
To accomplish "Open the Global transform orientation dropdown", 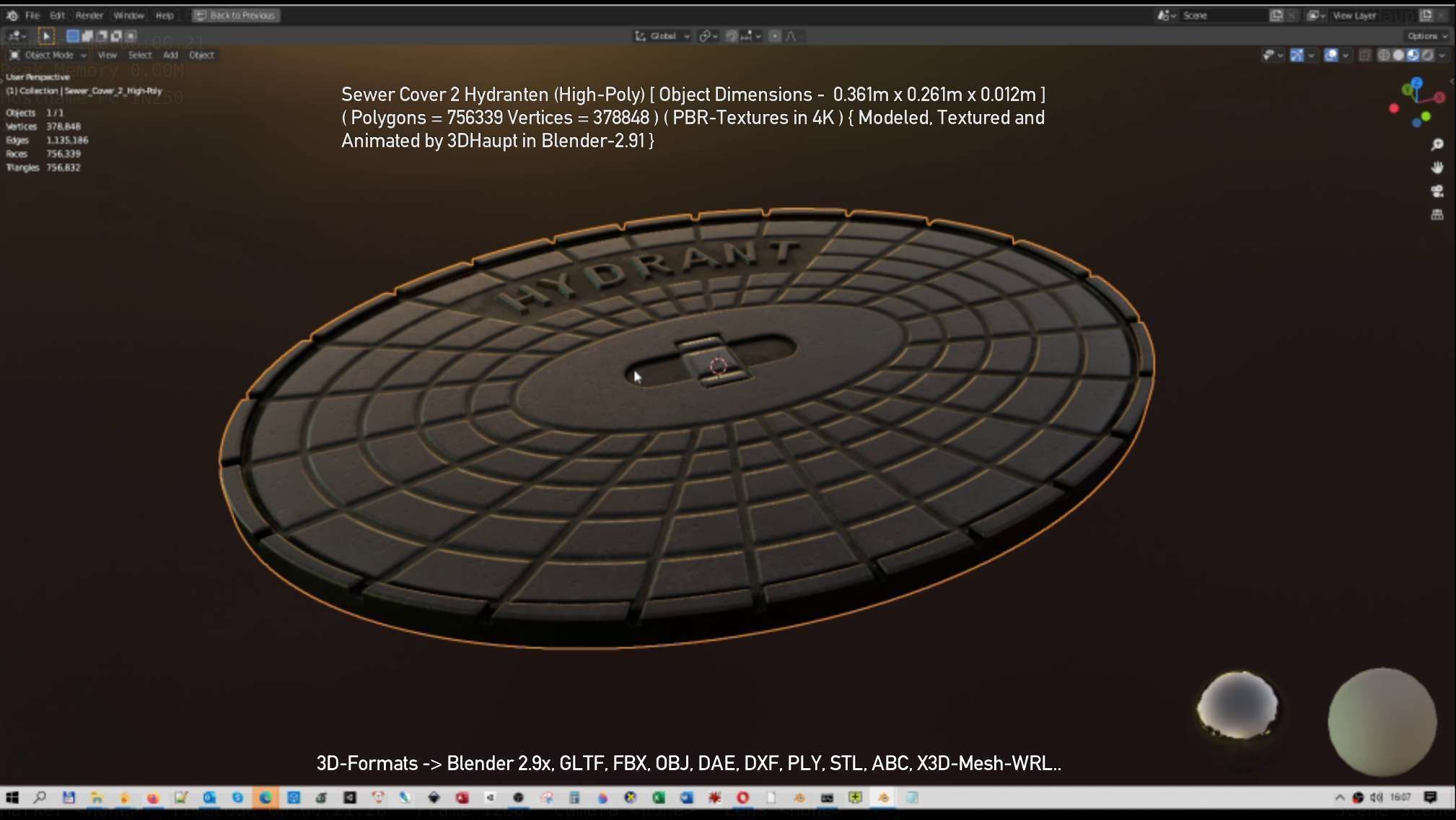I will tap(662, 36).
